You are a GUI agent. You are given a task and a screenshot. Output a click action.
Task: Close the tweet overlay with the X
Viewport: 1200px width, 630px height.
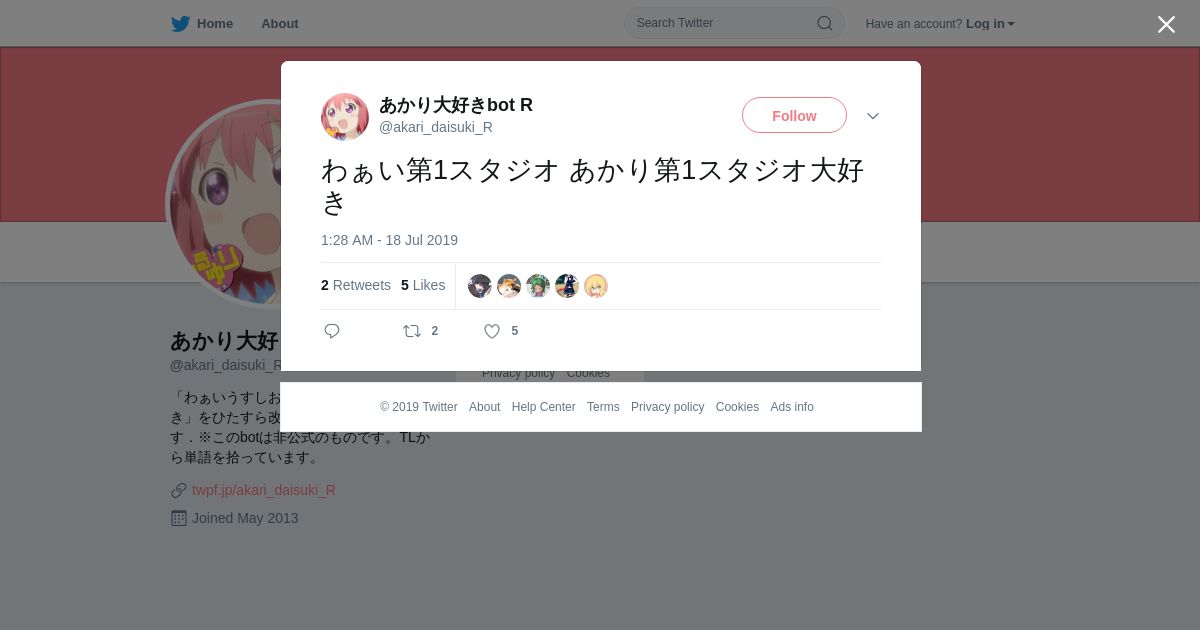coord(1166,24)
